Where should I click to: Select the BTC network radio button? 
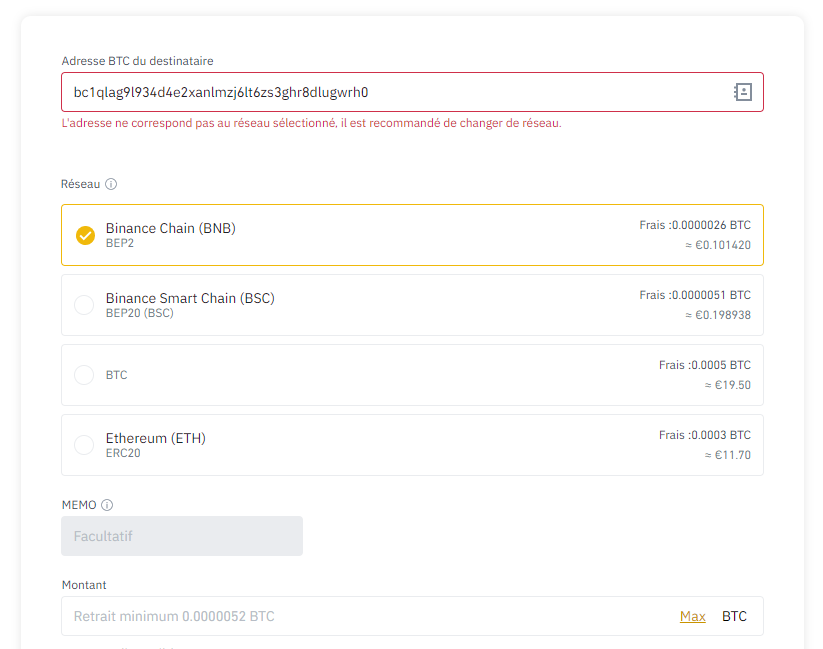point(85,375)
